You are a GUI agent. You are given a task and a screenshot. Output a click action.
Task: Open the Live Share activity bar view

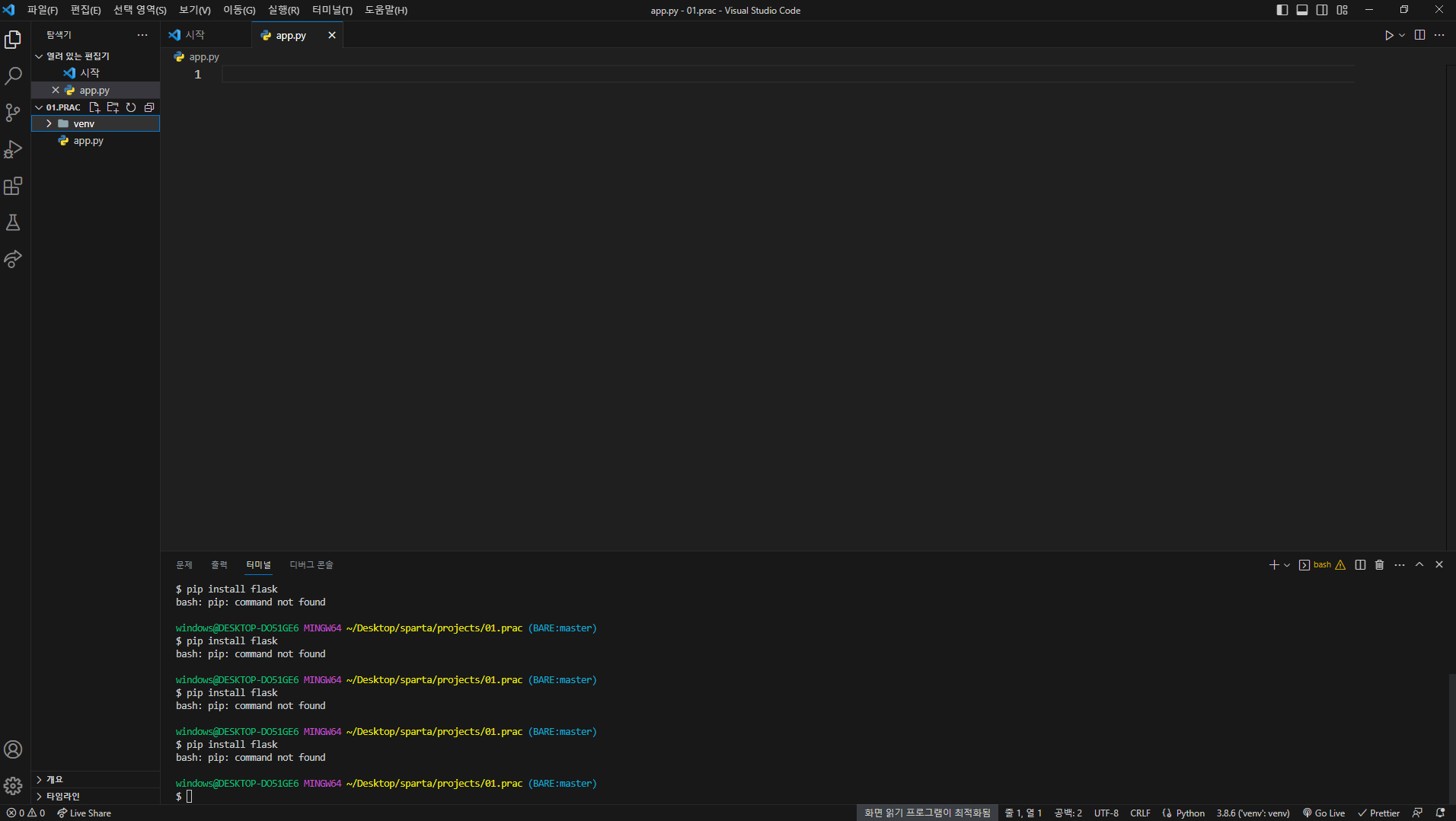coord(13,259)
